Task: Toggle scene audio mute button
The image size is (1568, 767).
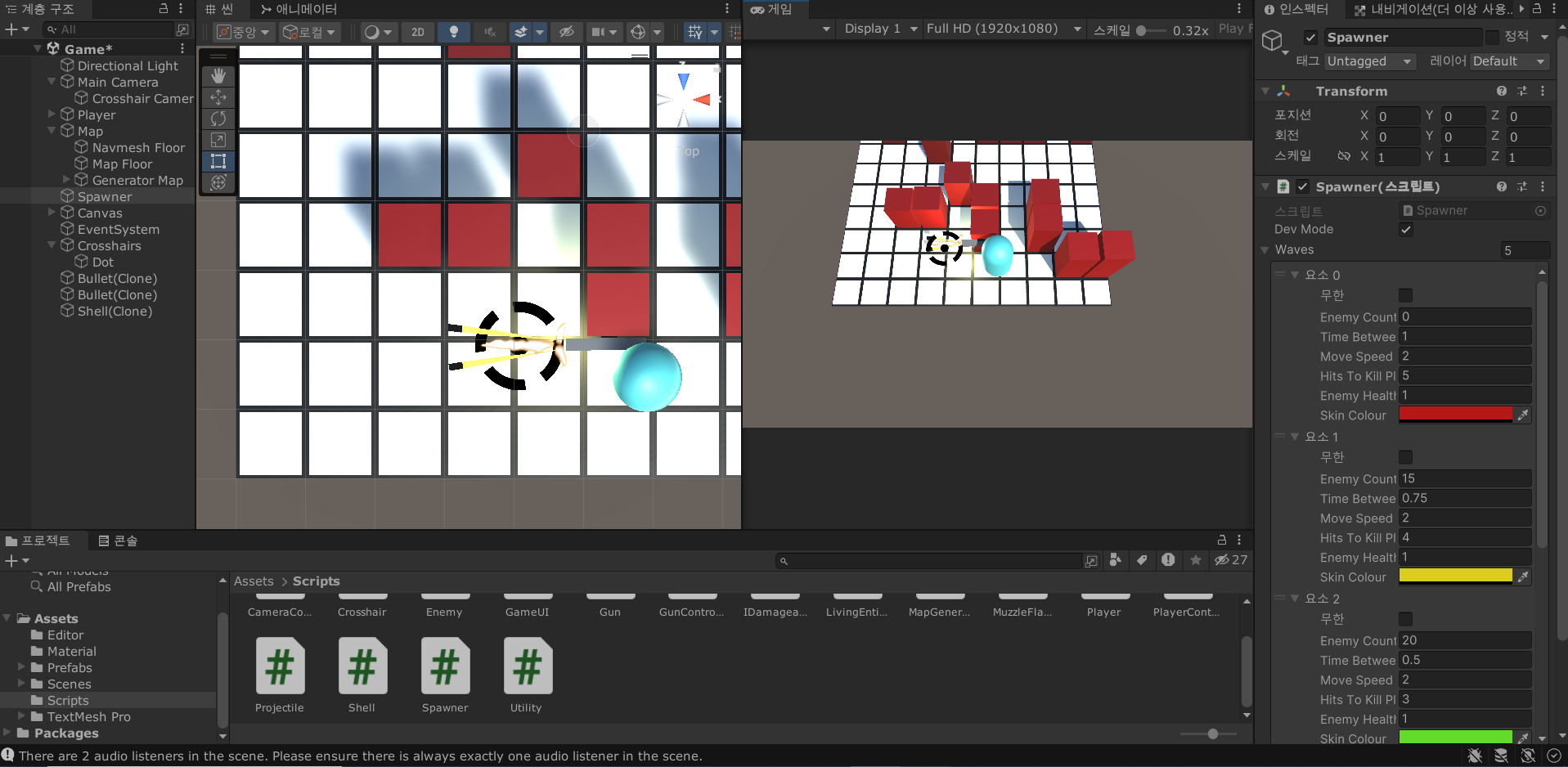Action: tap(490, 32)
